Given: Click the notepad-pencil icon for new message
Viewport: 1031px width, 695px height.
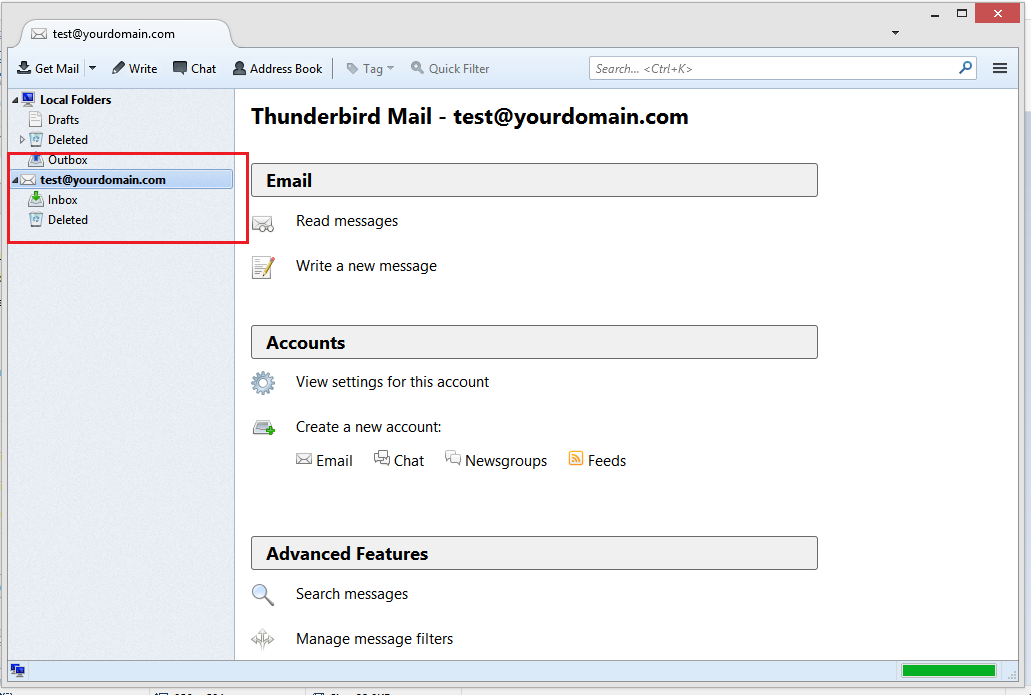Looking at the screenshot, I should pyautogui.click(x=263, y=268).
